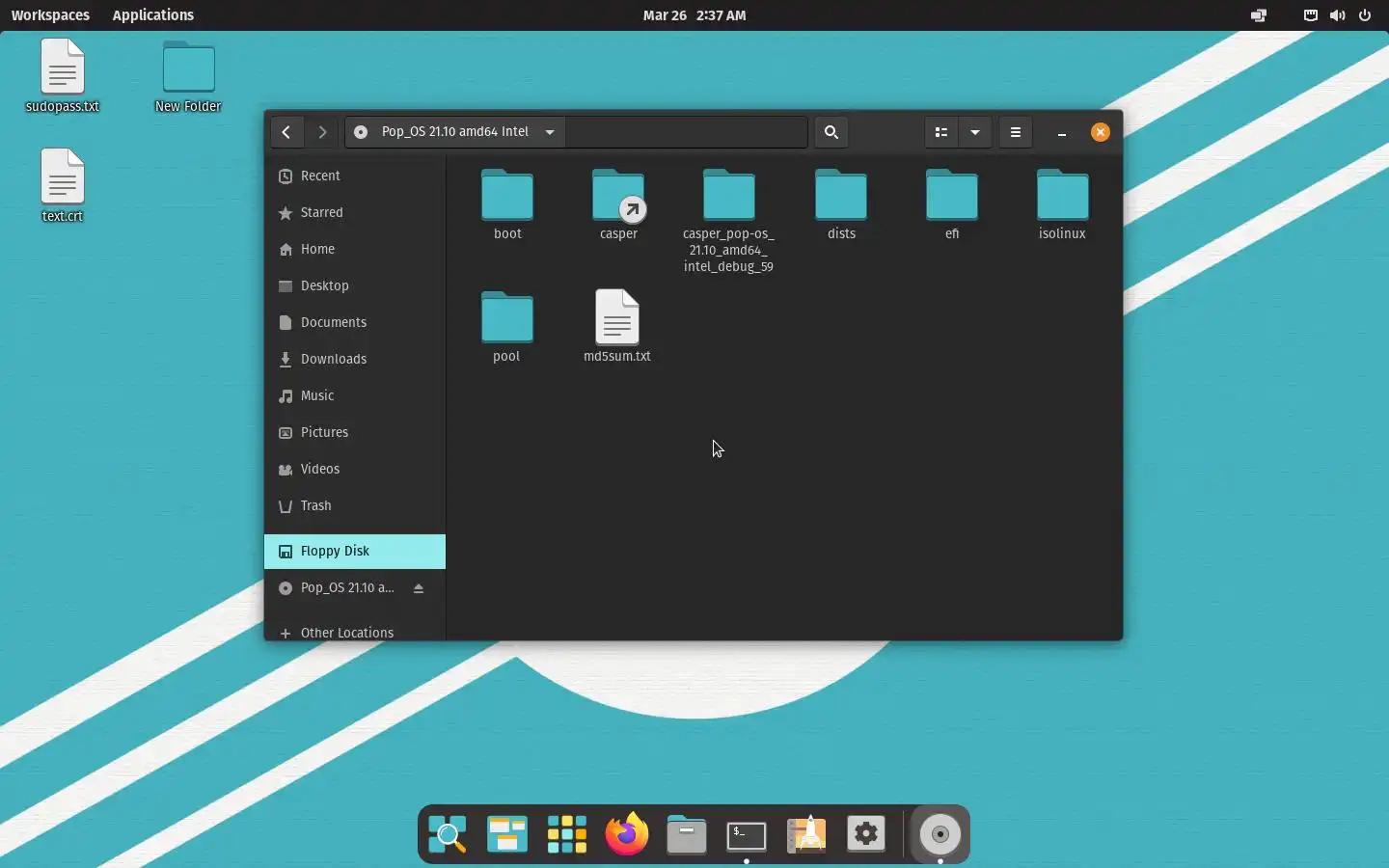Open the Terminal from the dock
The image size is (1389, 868).
[747, 835]
